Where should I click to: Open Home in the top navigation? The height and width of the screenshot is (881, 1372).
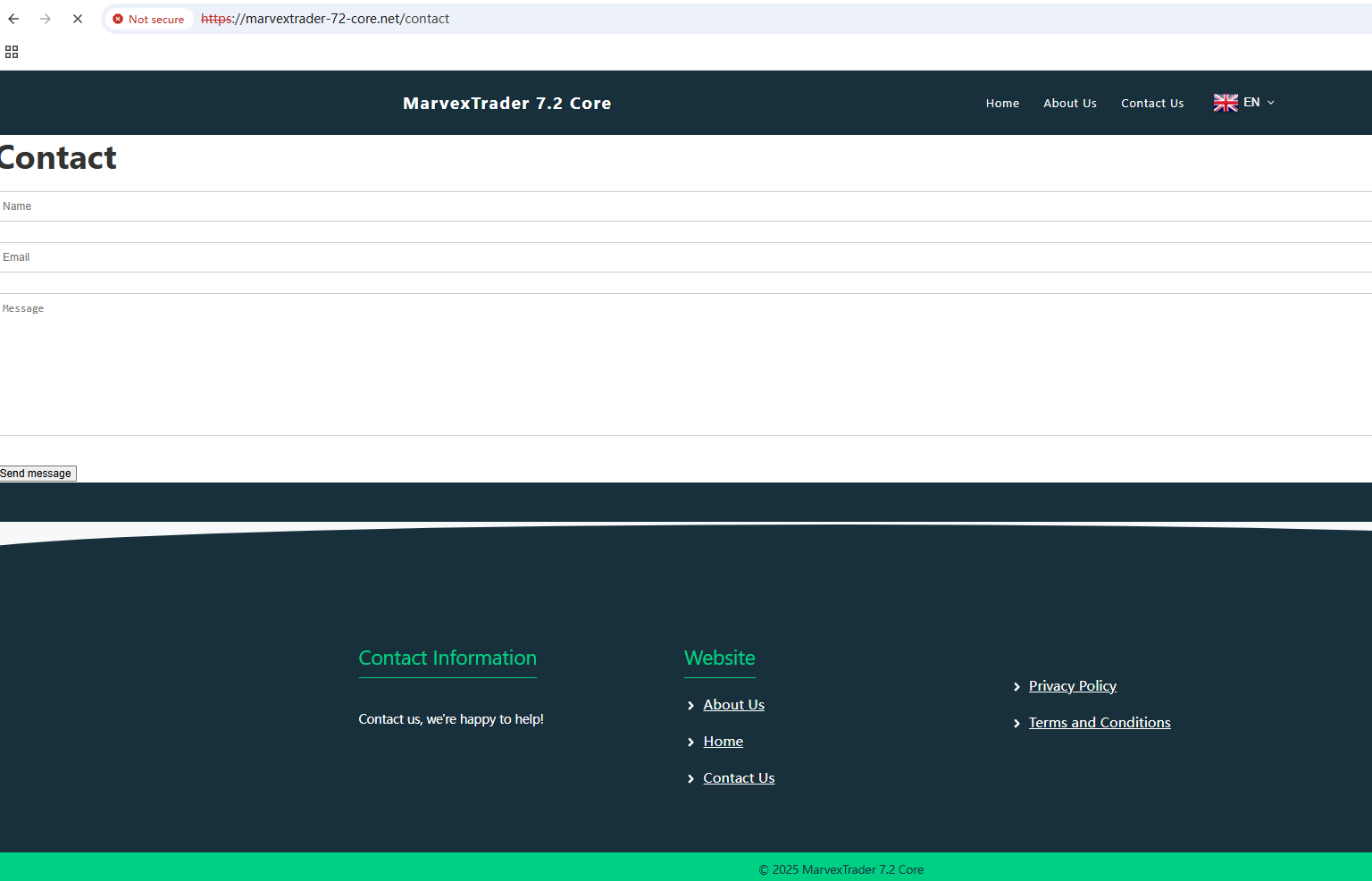pyautogui.click(x=1002, y=104)
